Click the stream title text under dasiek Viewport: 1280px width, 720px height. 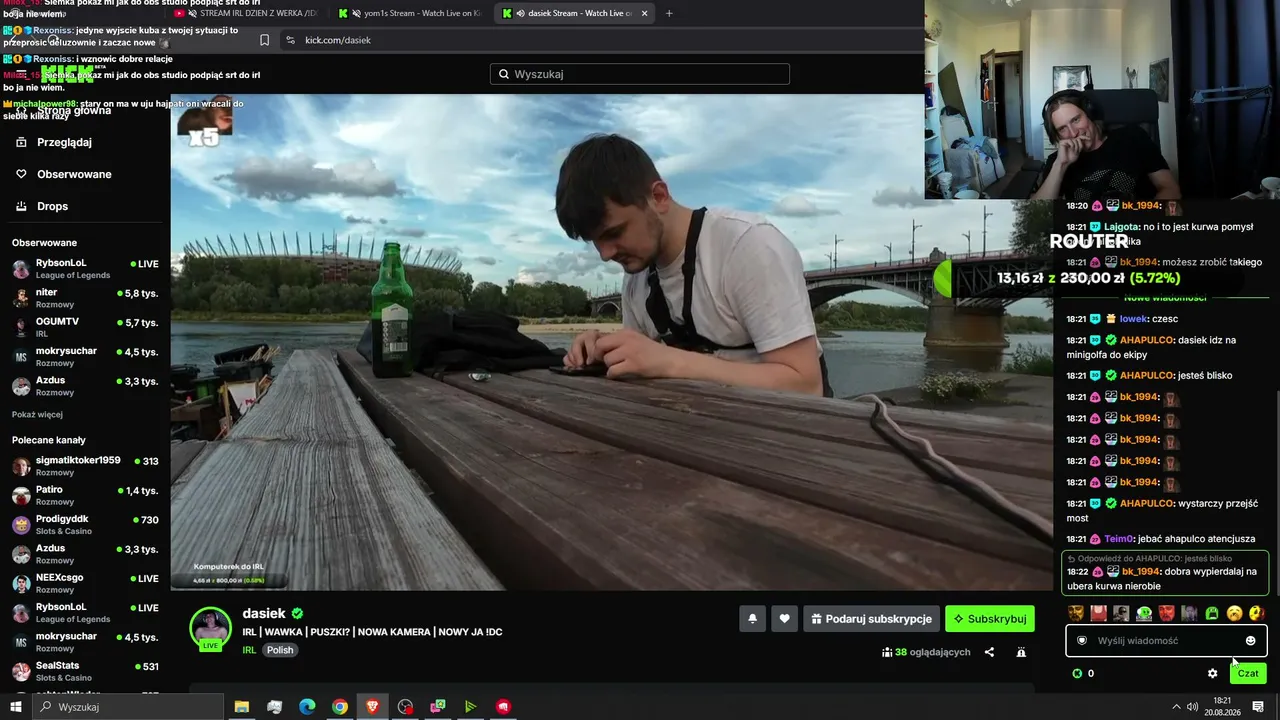point(372,632)
